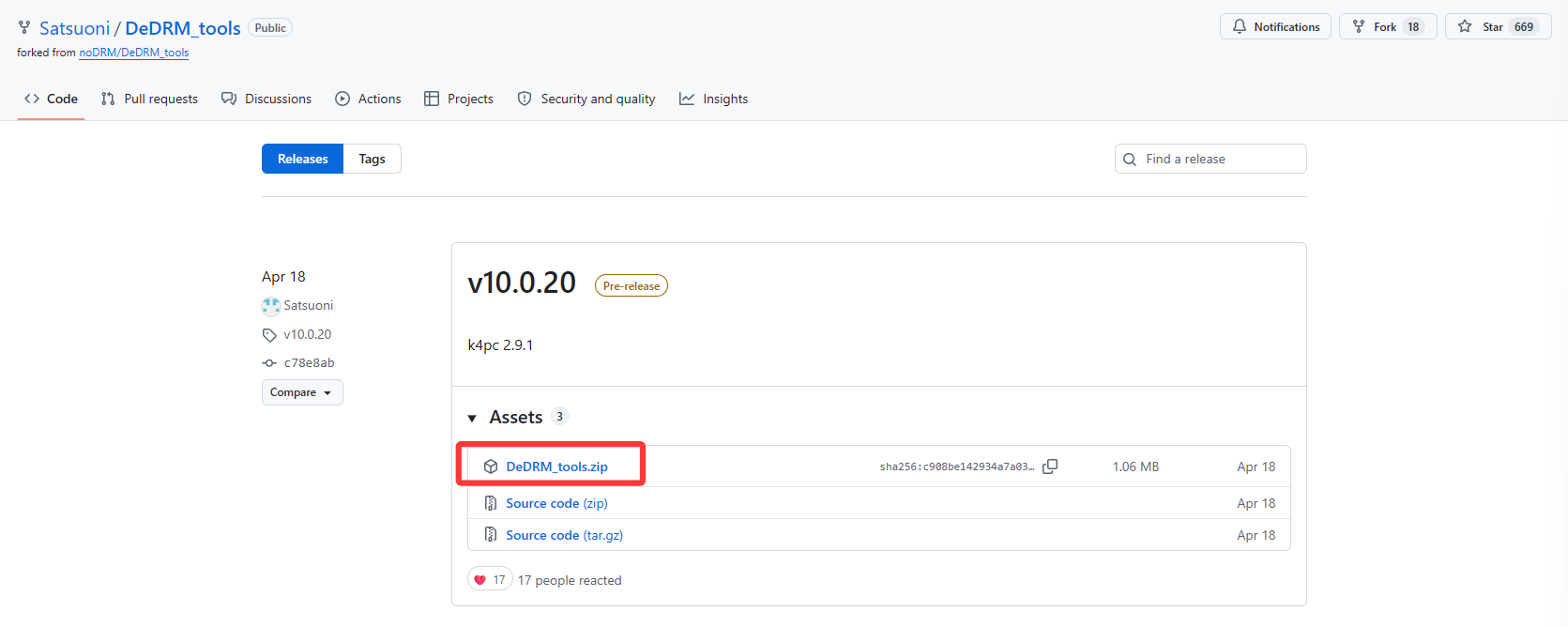This screenshot has width=1568, height=627.
Task: Switch to the Tags view
Action: tap(373, 159)
